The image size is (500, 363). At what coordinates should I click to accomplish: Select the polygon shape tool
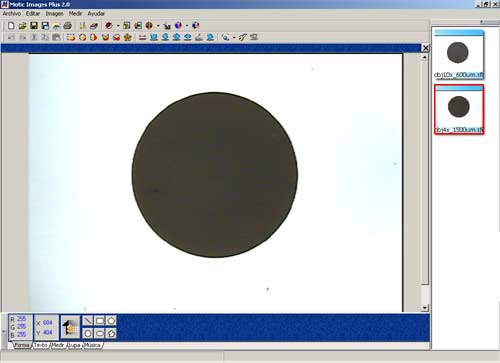coord(111,321)
